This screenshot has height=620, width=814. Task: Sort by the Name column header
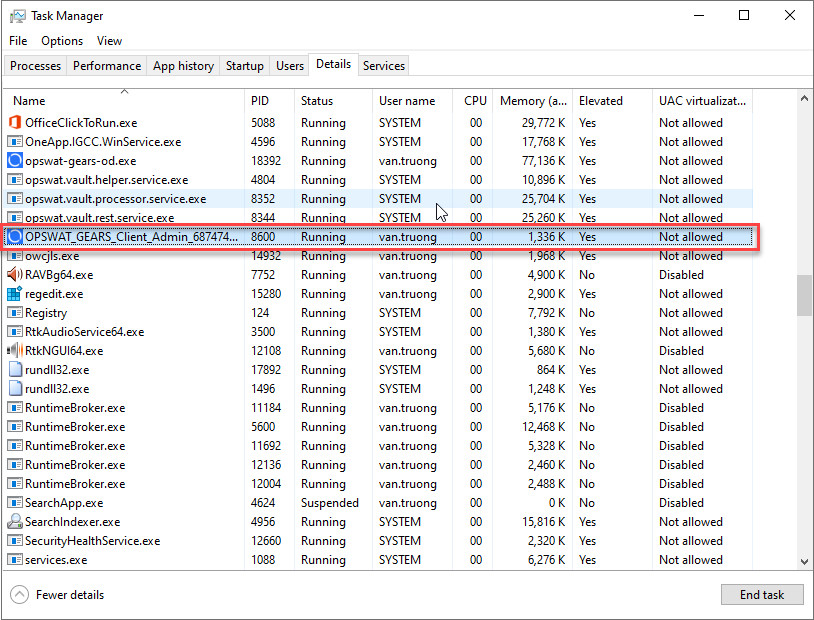coord(124,101)
